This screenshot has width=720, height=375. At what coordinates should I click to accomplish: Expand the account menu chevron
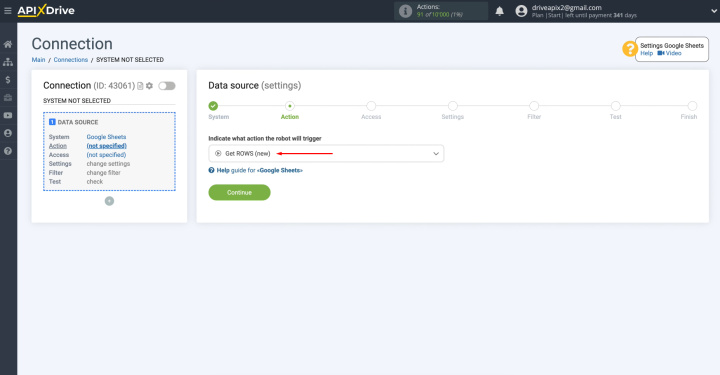pyautogui.click(x=714, y=11)
